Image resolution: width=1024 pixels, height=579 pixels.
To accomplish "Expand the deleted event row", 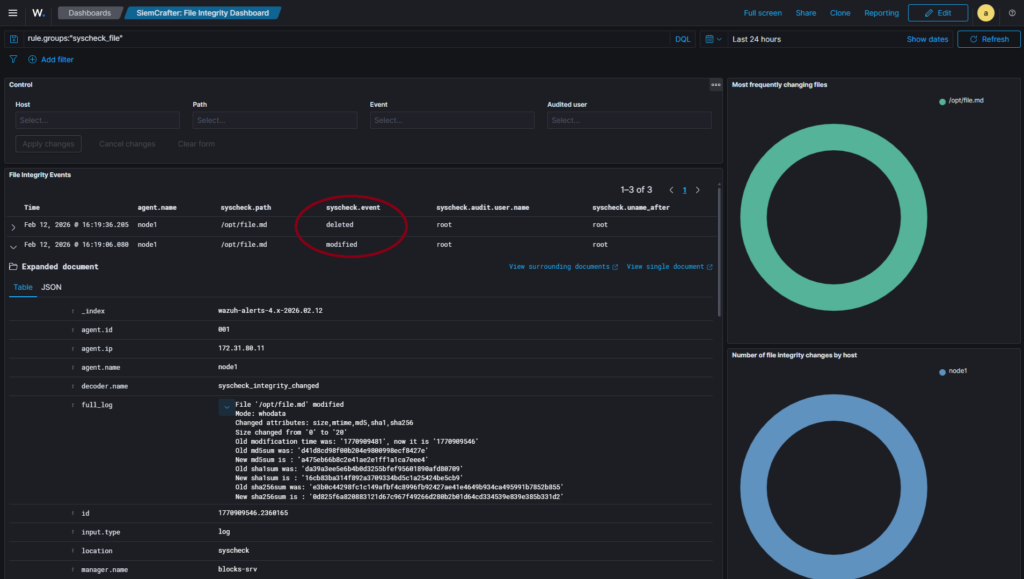I will [x=13, y=226].
